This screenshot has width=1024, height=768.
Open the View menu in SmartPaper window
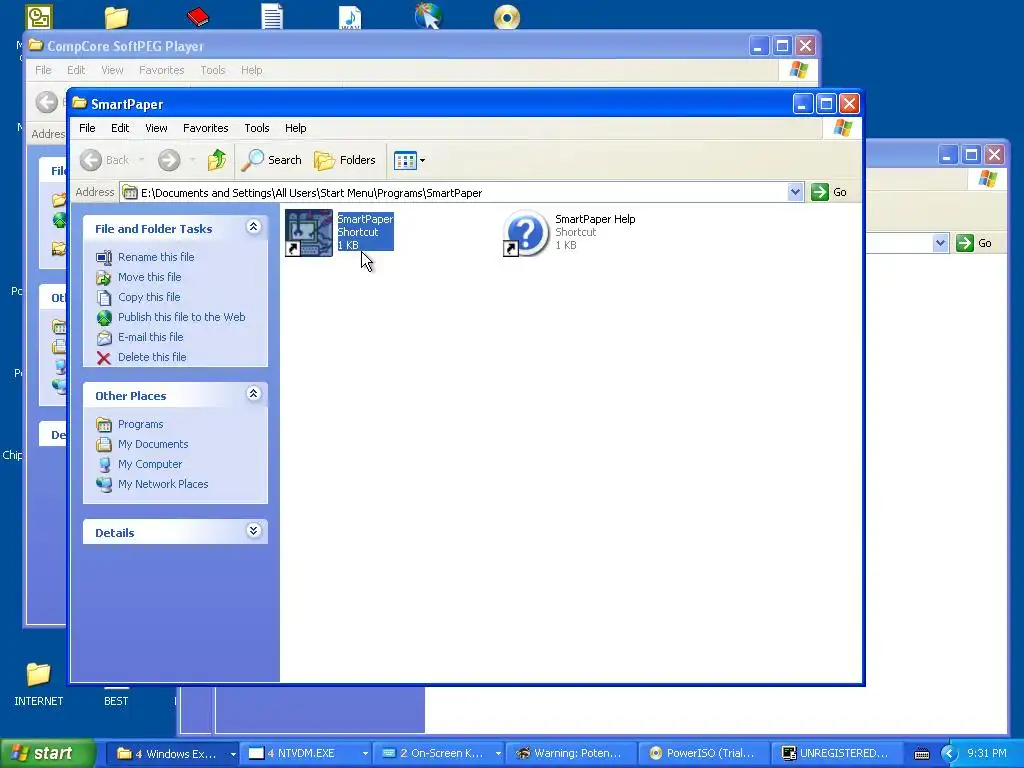(x=156, y=128)
